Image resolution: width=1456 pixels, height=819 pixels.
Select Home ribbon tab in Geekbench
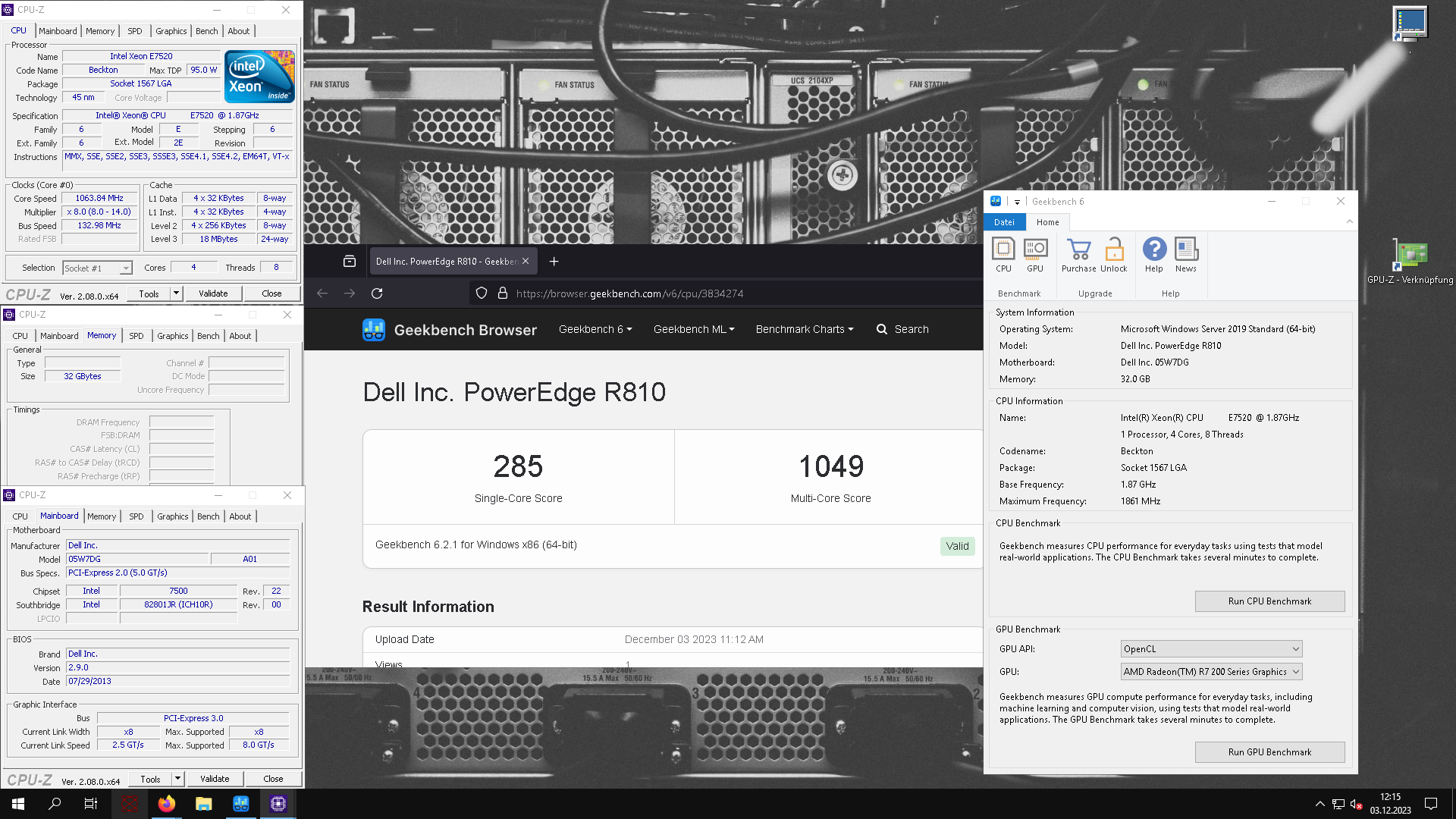(x=1047, y=222)
